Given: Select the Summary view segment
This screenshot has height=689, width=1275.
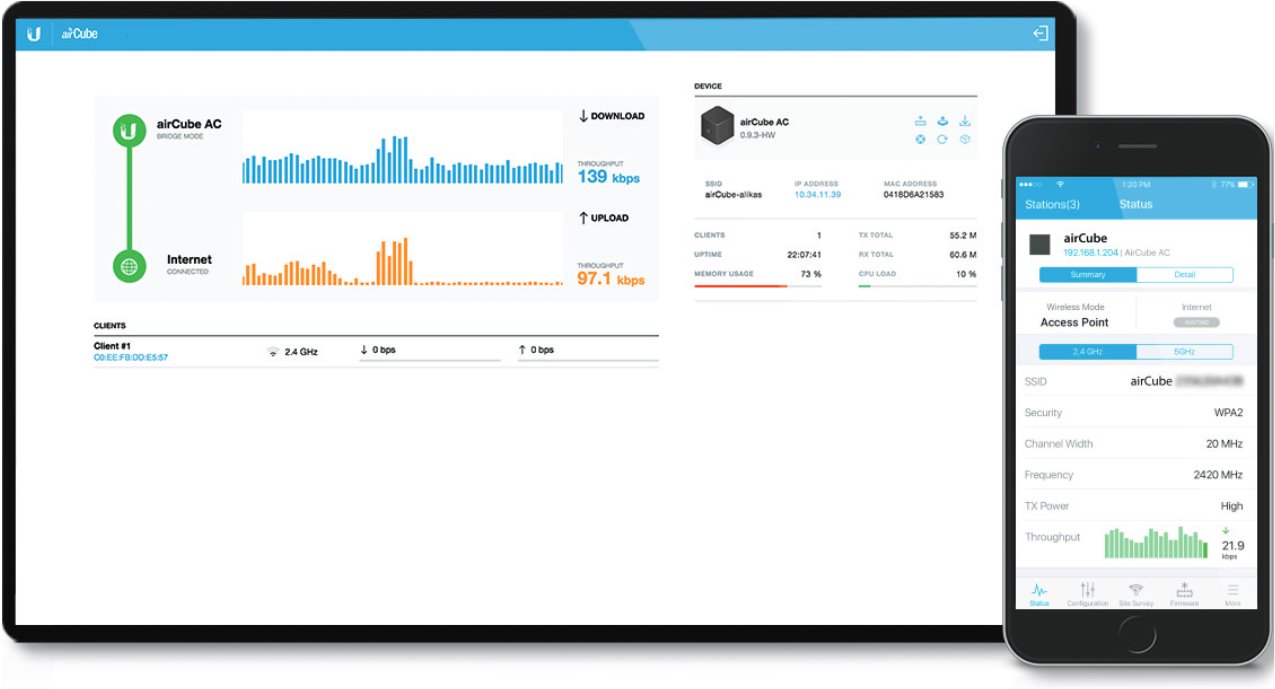Looking at the screenshot, I should [1087, 275].
